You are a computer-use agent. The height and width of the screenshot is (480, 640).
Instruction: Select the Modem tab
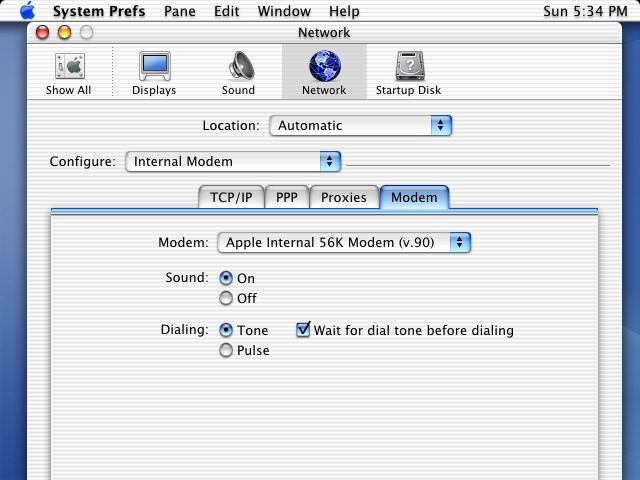click(414, 197)
